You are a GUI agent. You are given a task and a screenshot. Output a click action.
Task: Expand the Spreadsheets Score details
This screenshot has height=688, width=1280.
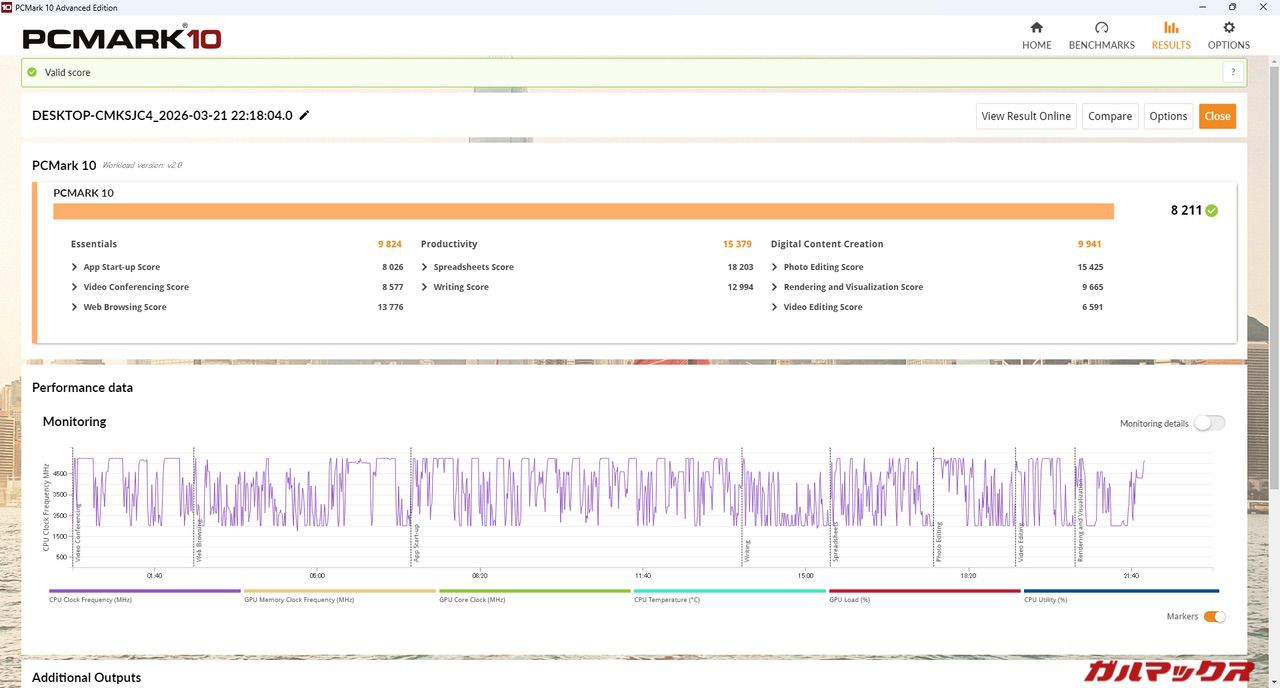(425, 267)
